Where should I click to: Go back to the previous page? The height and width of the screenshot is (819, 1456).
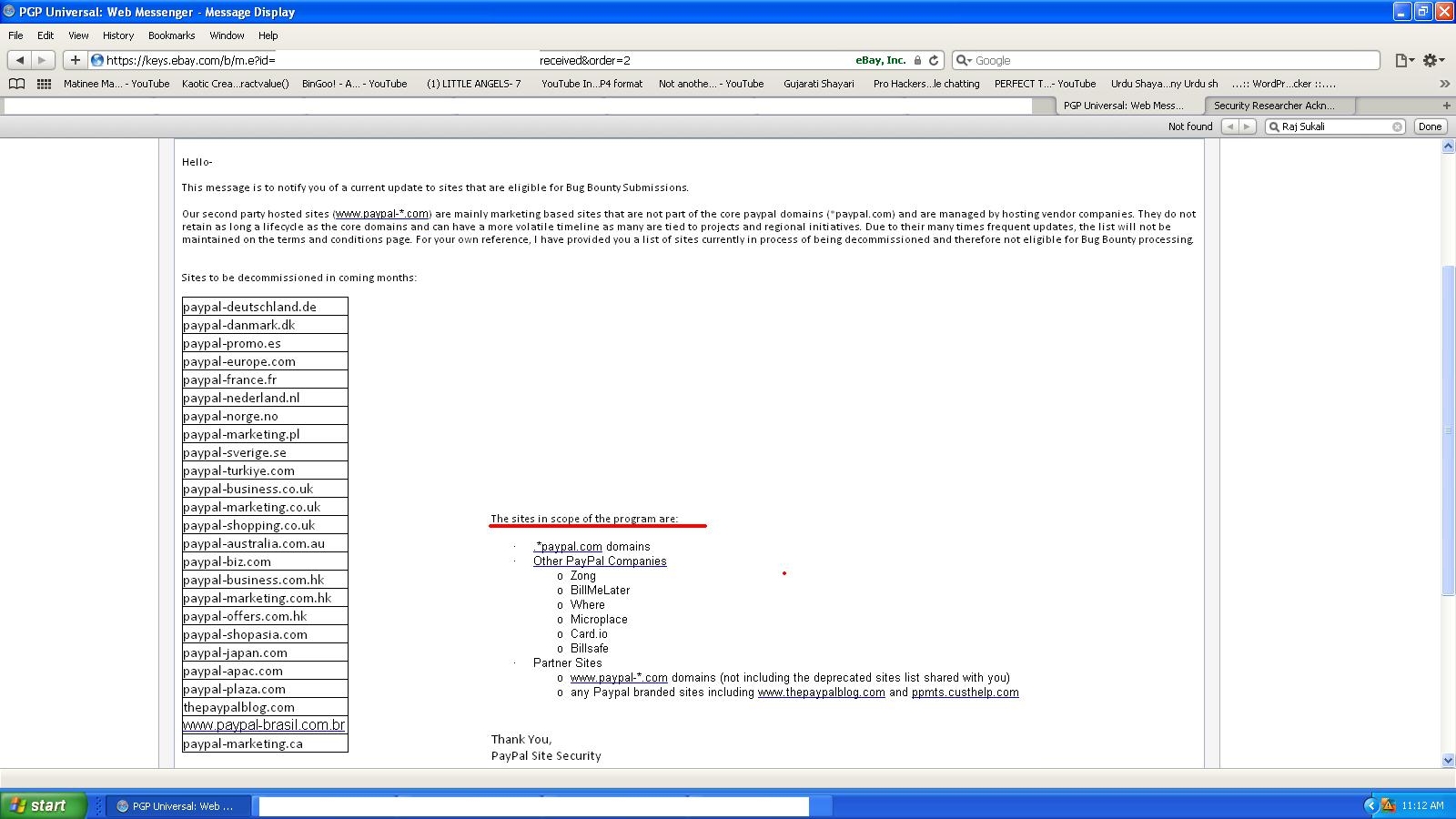tap(20, 60)
